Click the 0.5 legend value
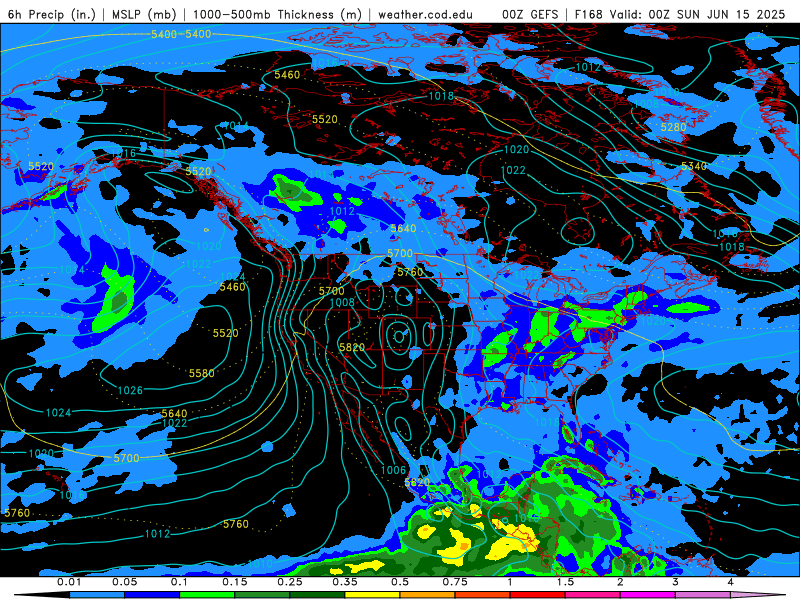 [400, 582]
